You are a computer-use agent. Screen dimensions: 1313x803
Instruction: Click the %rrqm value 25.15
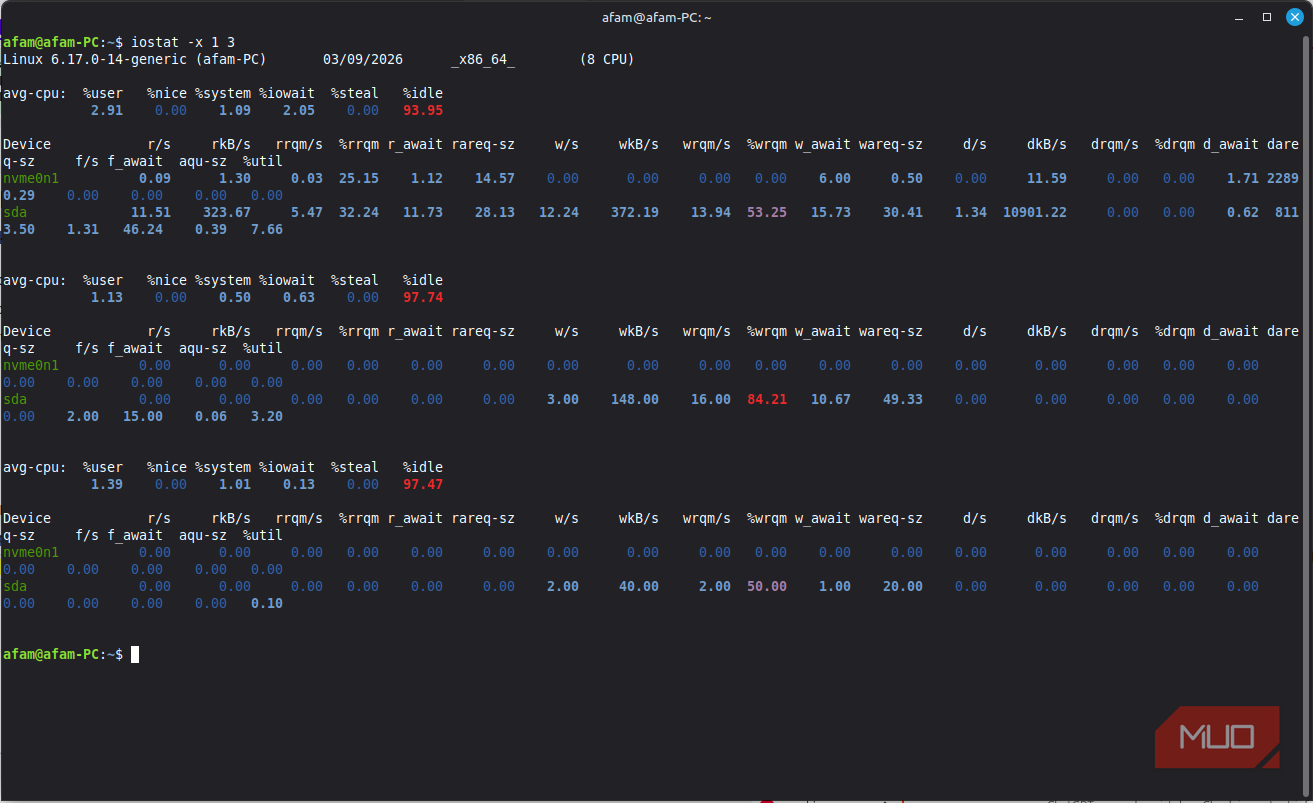(359, 178)
